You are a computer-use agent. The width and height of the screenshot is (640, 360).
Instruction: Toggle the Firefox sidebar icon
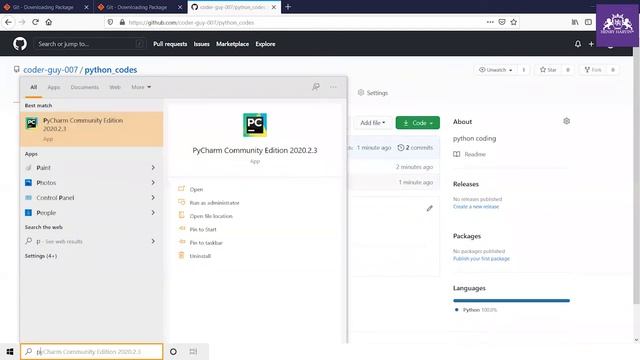tap(588, 22)
